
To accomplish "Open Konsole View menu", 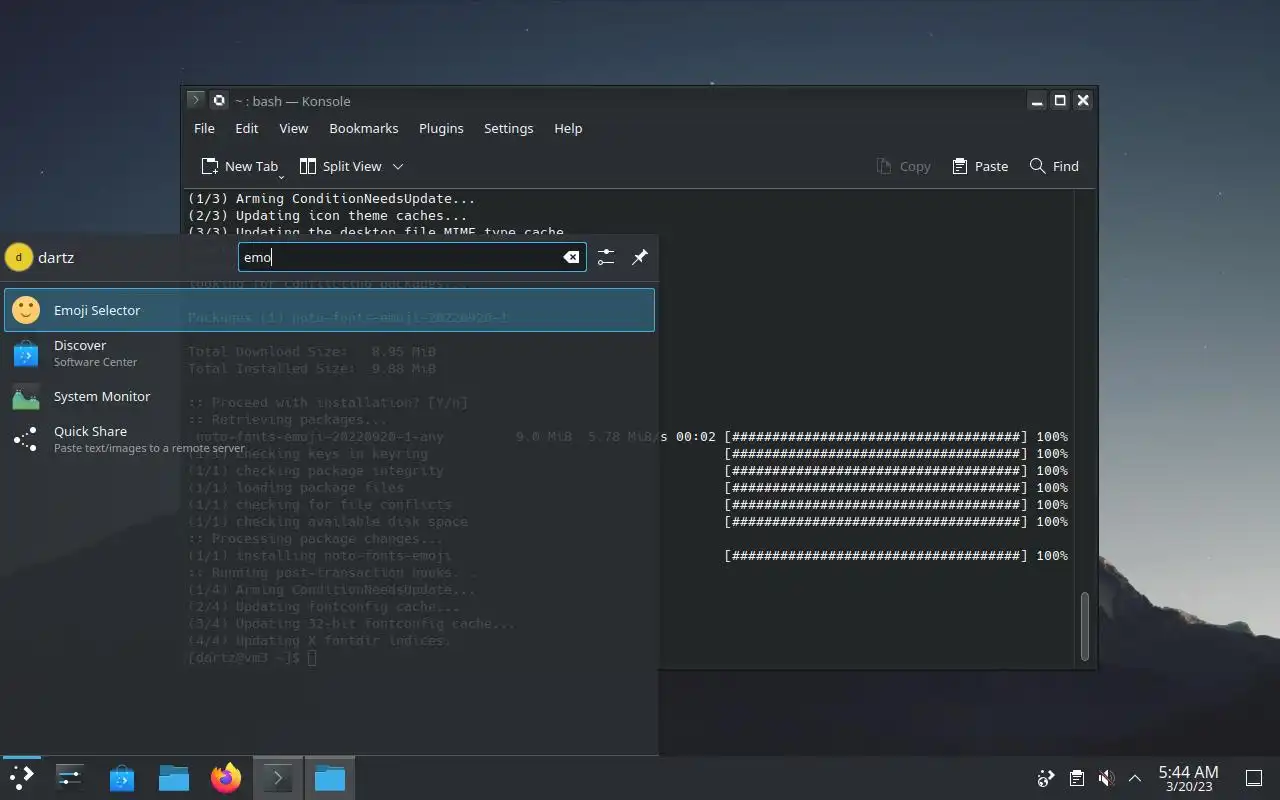I will [x=293, y=128].
